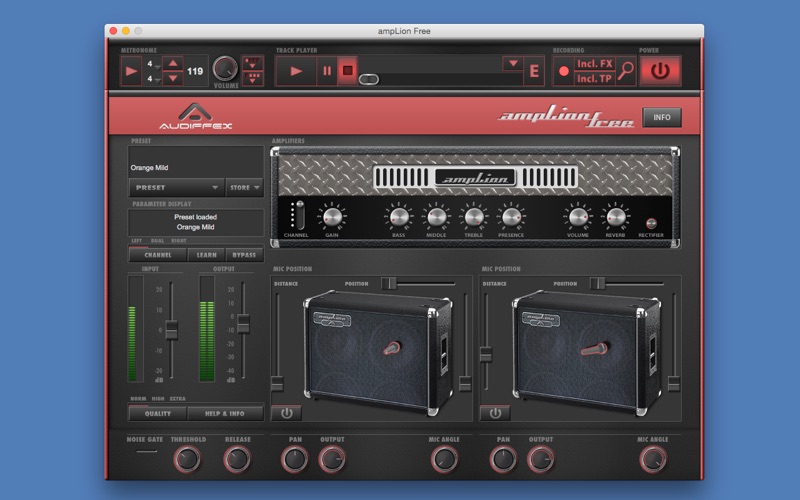Image resolution: width=800 pixels, height=500 pixels.
Task: Click noise gate RELEASE knob
Action: tap(237, 459)
